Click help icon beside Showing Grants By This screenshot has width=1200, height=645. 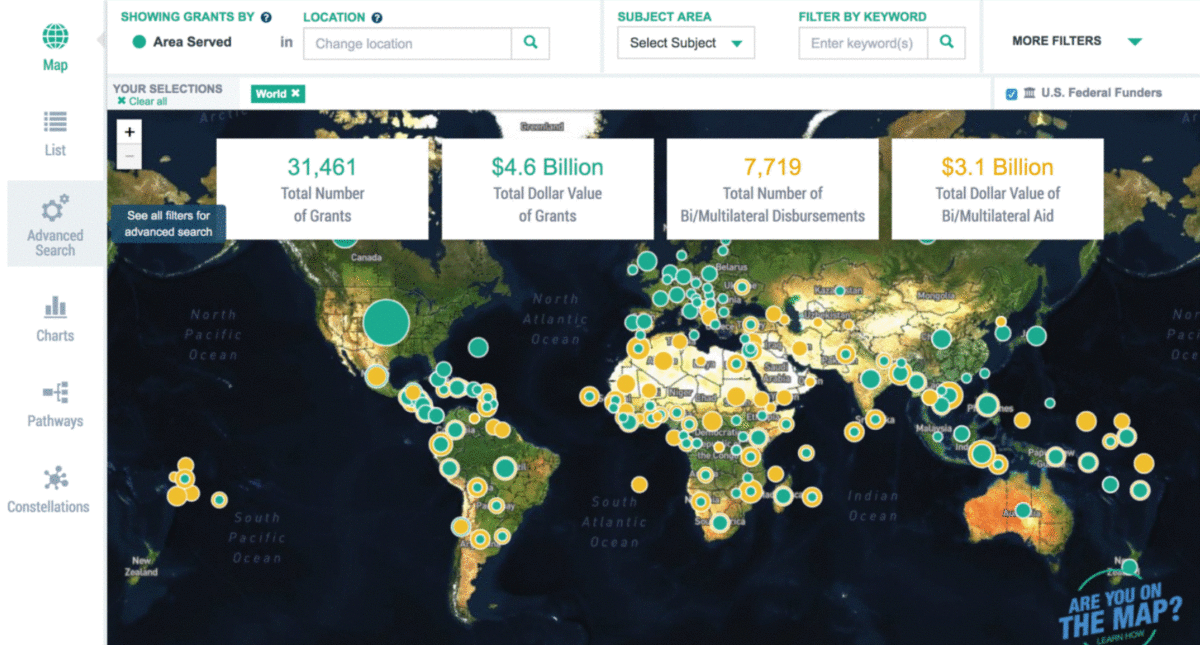click(x=266, y=18)
